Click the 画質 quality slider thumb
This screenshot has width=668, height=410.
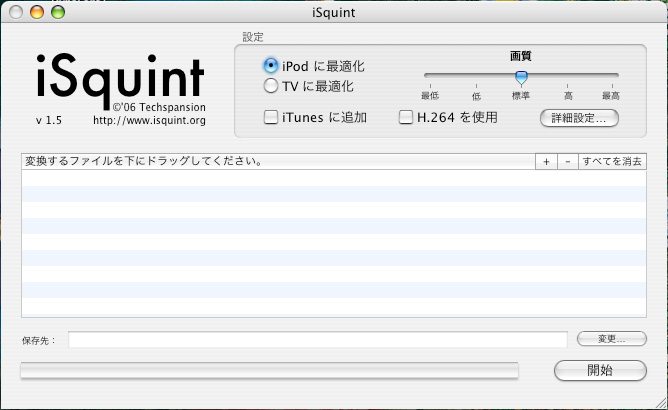(521, 77)
